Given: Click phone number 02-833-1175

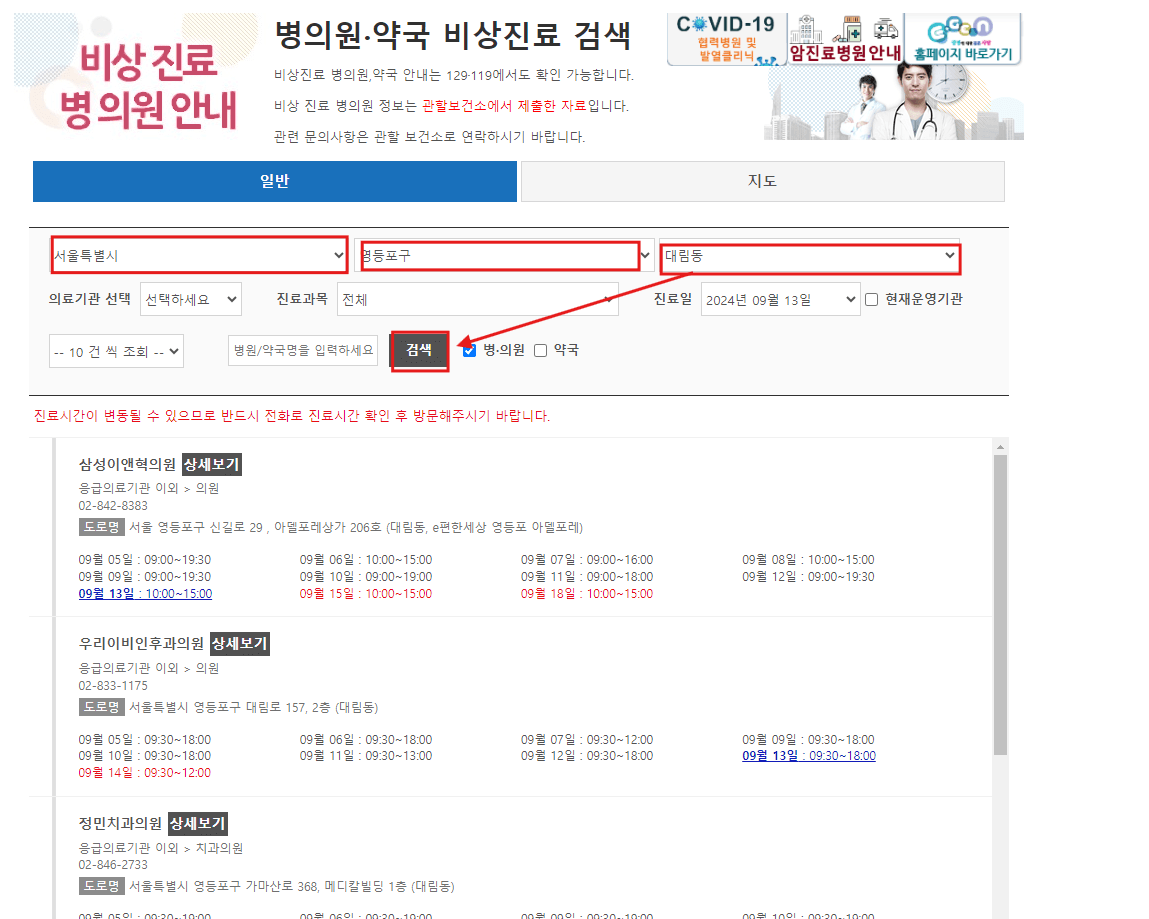Looking at the screenshot, I should [113, 686].
